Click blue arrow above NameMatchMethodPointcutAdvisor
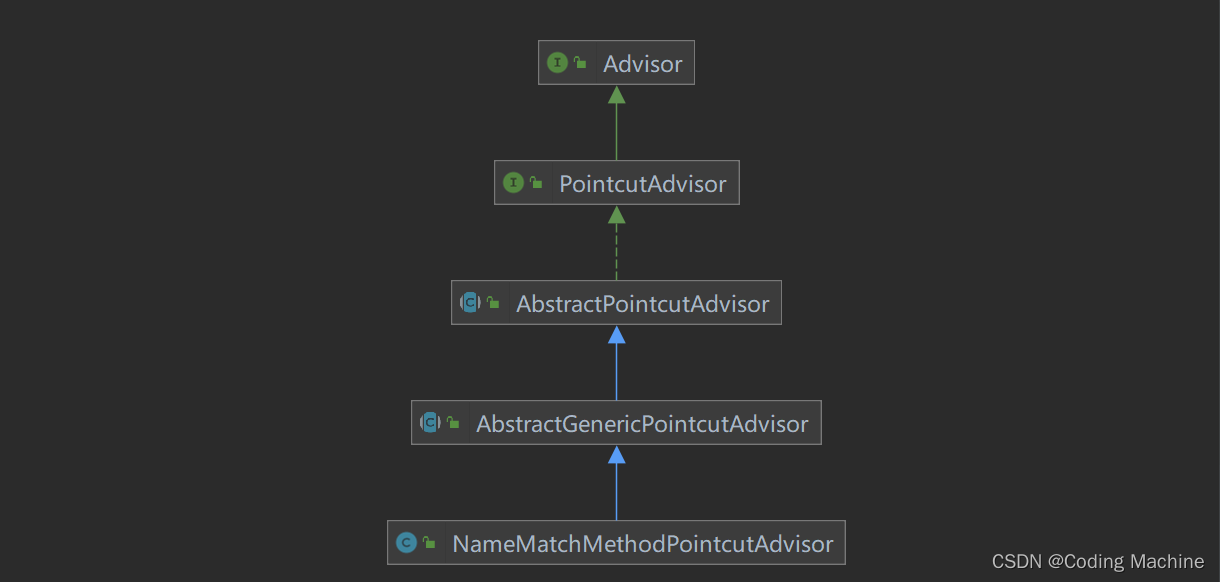Viewport: 1220px width, 582px height. click(x=617, y=483)
